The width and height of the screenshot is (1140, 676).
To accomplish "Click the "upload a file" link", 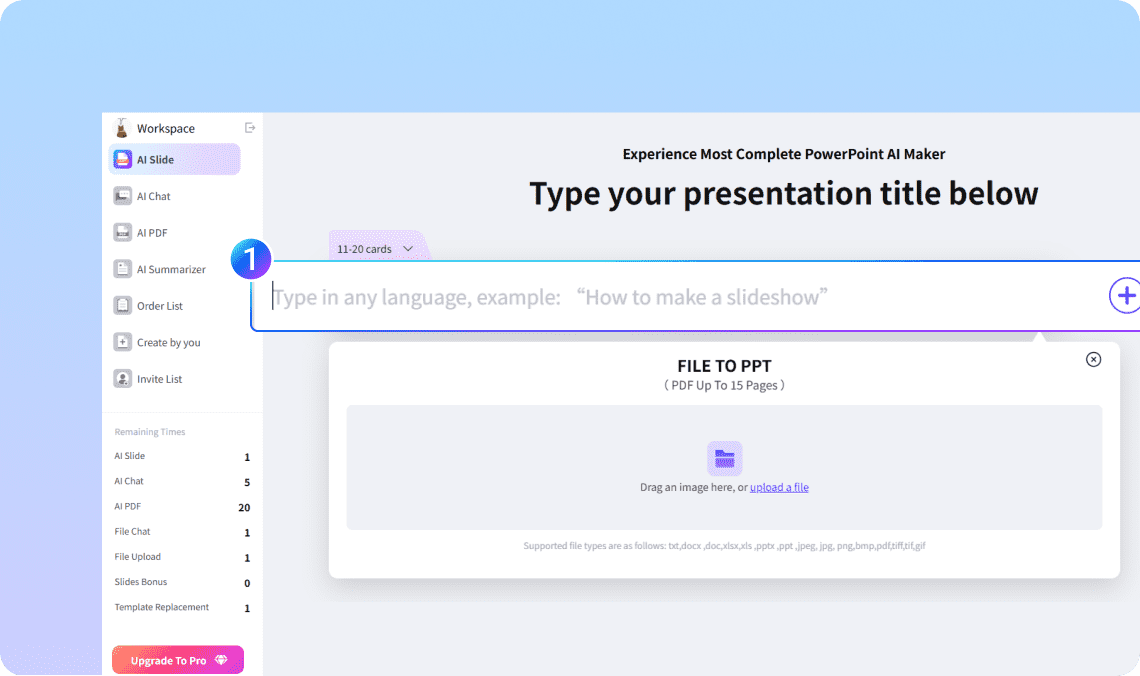I will (x=779, y=487).
